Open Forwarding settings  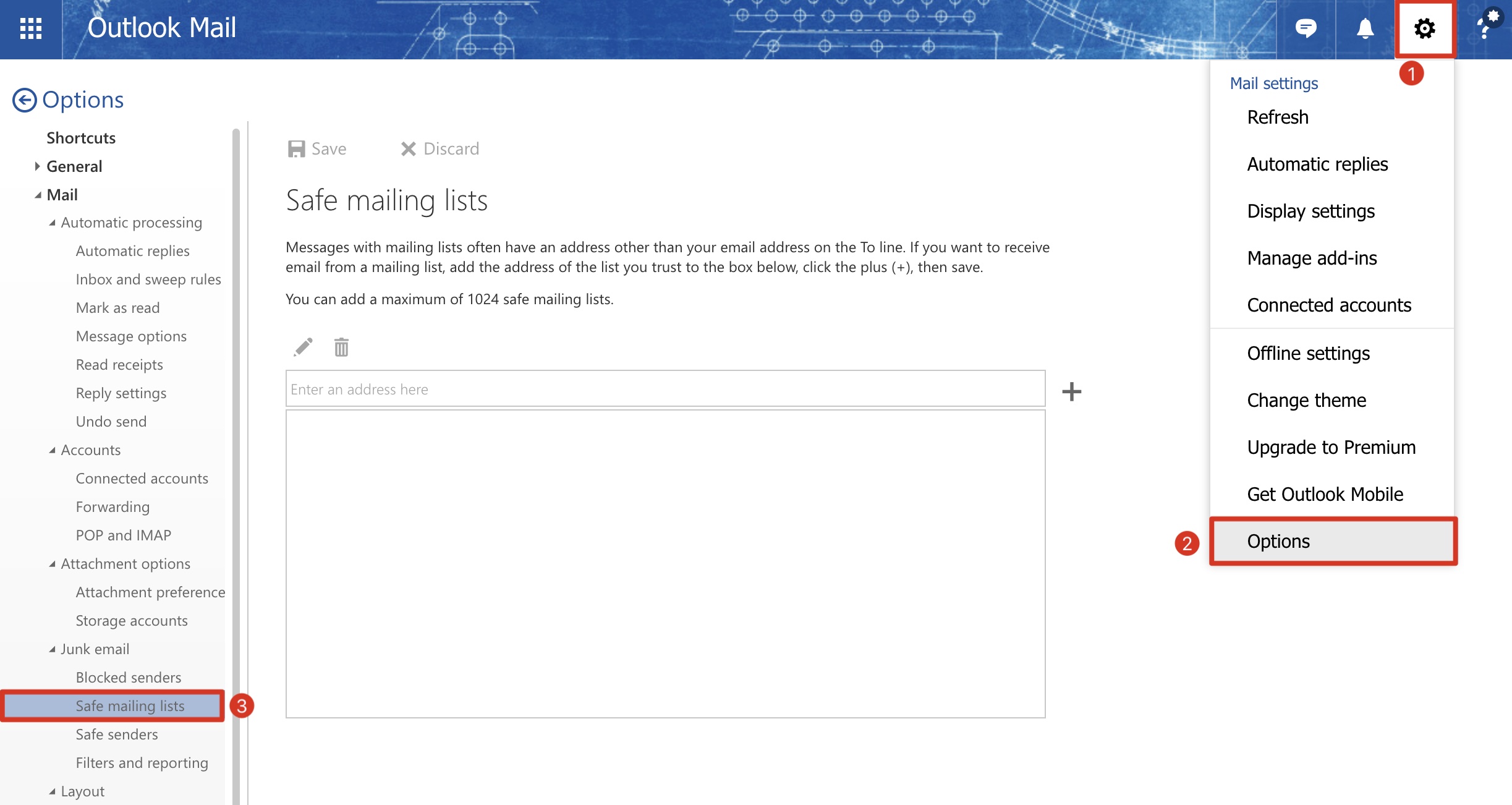113,507
